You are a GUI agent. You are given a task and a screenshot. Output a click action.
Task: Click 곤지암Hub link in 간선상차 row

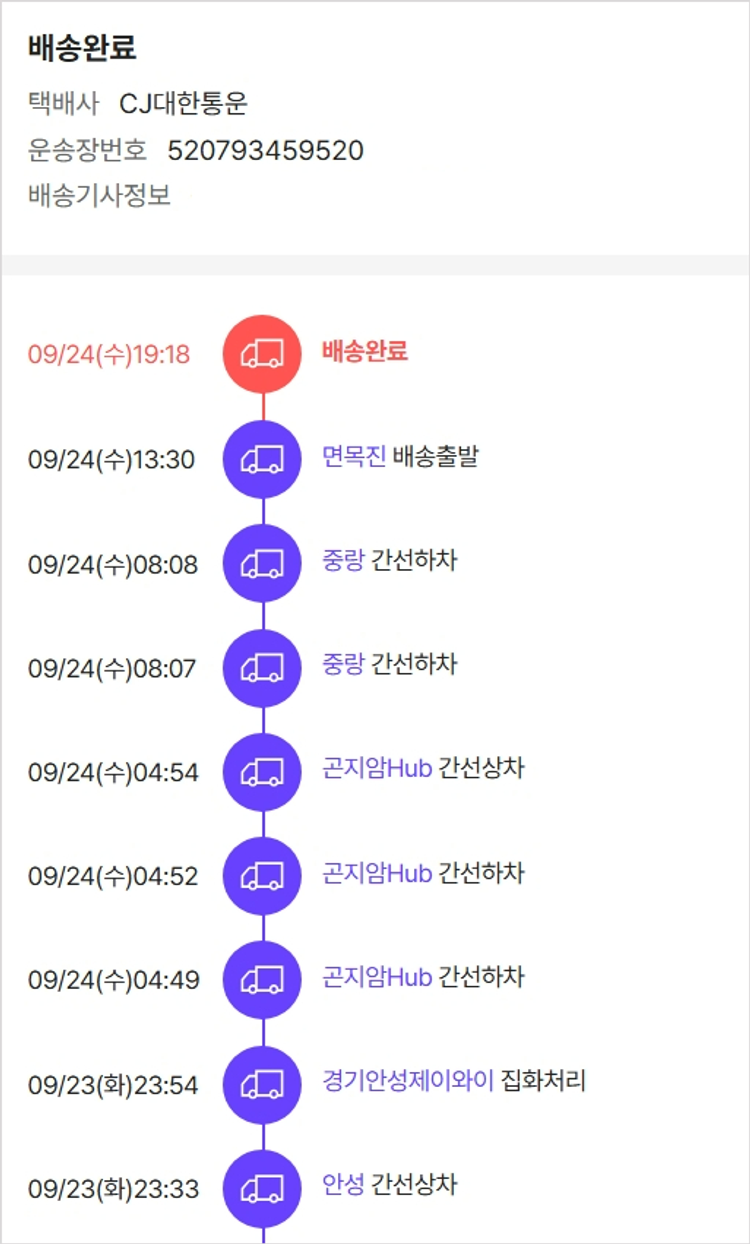[x=376, y=769]
